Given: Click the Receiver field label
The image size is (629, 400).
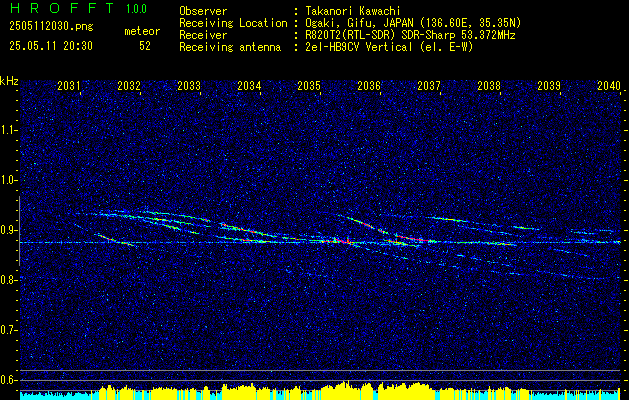Looking at the screenshot, I should click(x=203, y=35).
